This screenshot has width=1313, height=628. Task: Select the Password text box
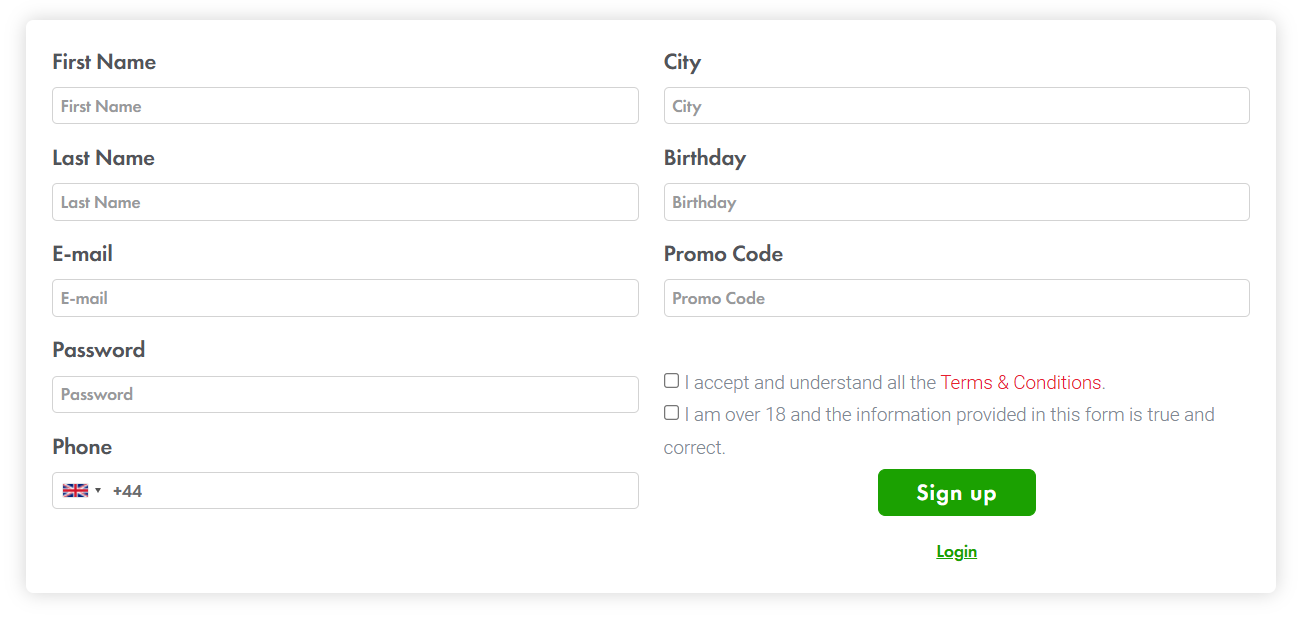[345, 394]
